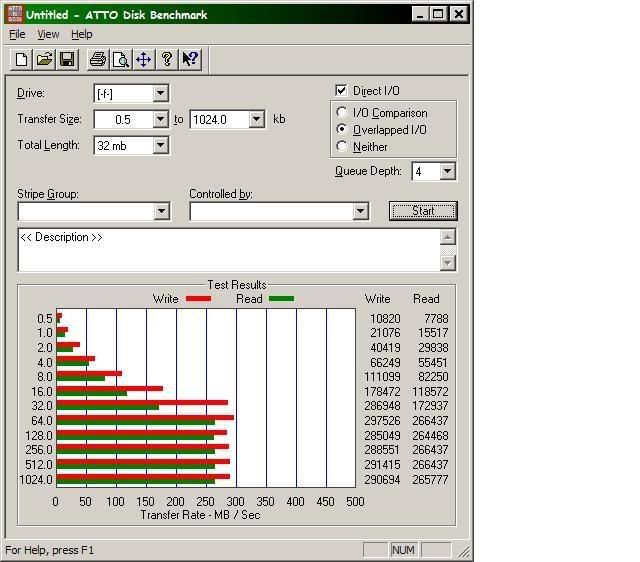
Task: Click the Open file folder icon
Action: [44, 60]
